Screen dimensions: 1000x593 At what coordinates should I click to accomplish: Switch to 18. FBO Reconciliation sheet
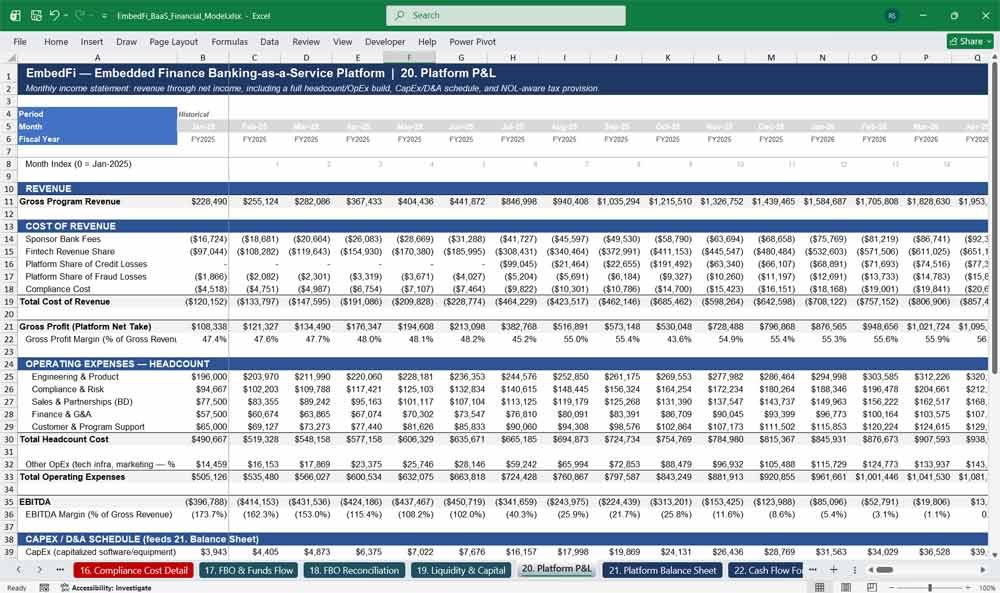(x=354, y=570)
